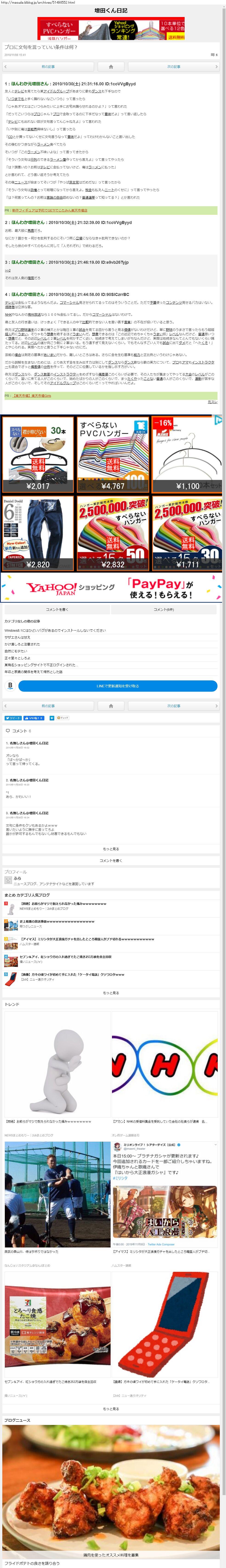Click the home icon in top navigation
Image resolution: width=226 pixels, height=1568 pixels.
click(x=111, y=66)
